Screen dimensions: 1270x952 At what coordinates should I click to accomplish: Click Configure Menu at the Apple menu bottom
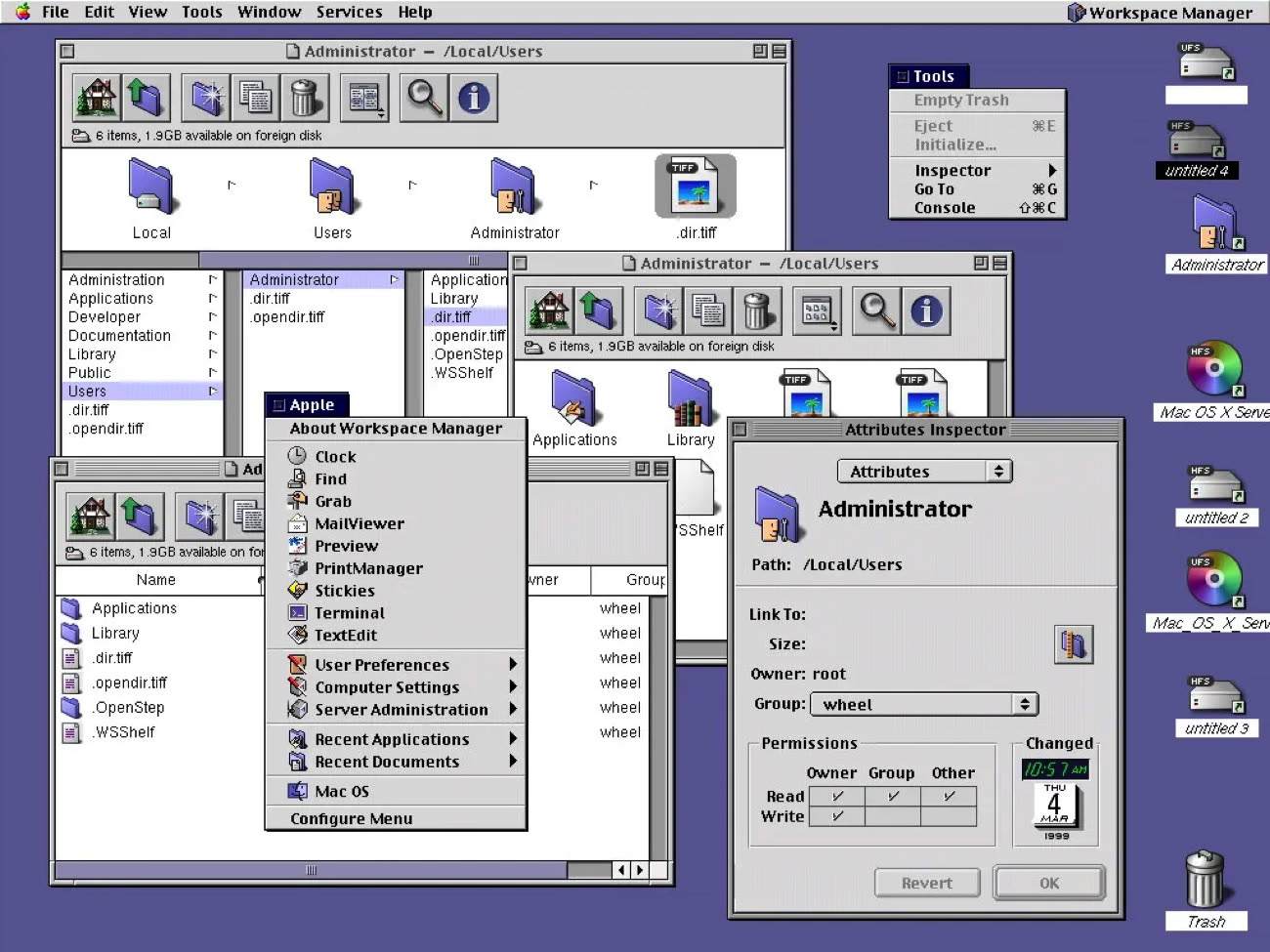point(351,819)
